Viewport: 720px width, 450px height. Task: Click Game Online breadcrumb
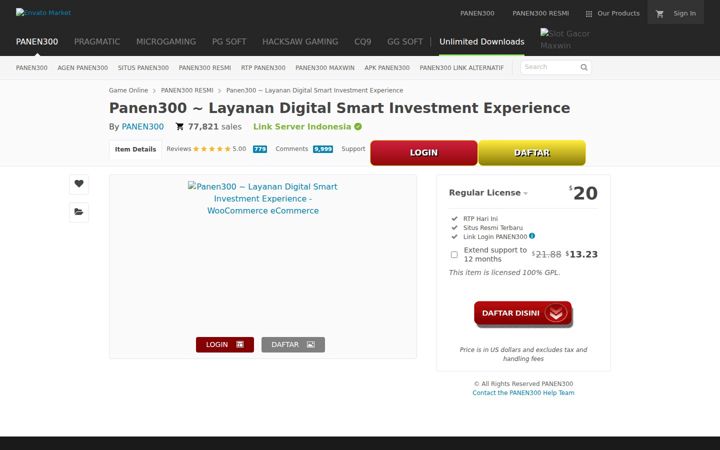point(128,90)
